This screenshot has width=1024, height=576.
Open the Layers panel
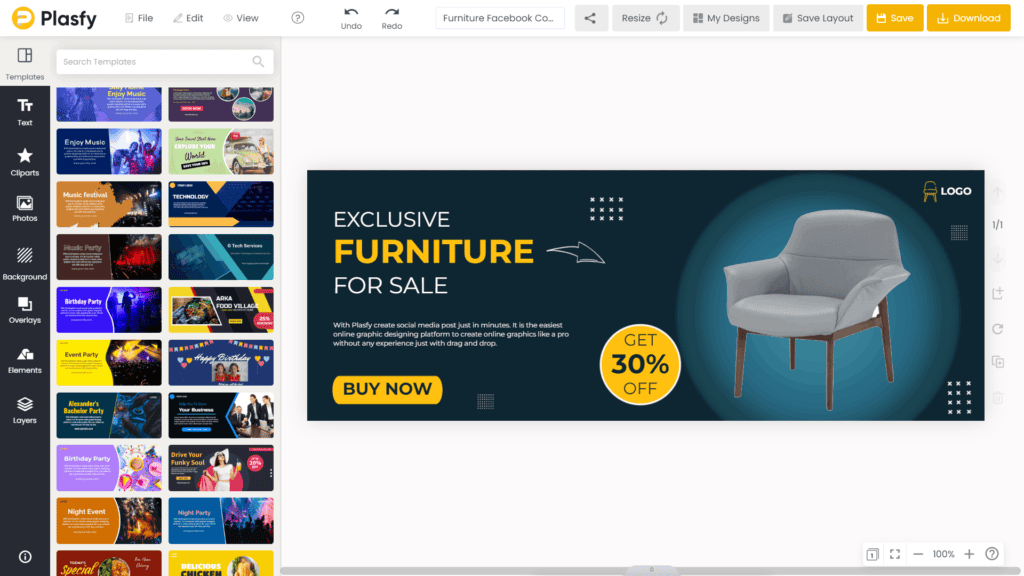coord(25,410)
